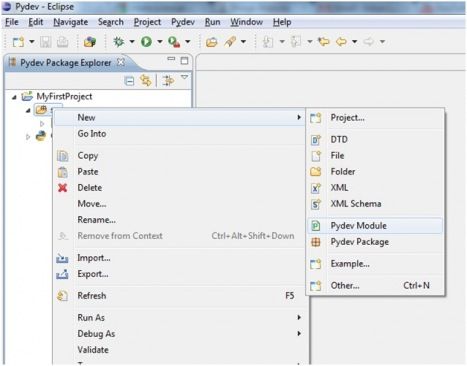Select Folder in the New submenu
Image resolution: width=467 pixels, height=366 pixels.
(x=375, y=172)
